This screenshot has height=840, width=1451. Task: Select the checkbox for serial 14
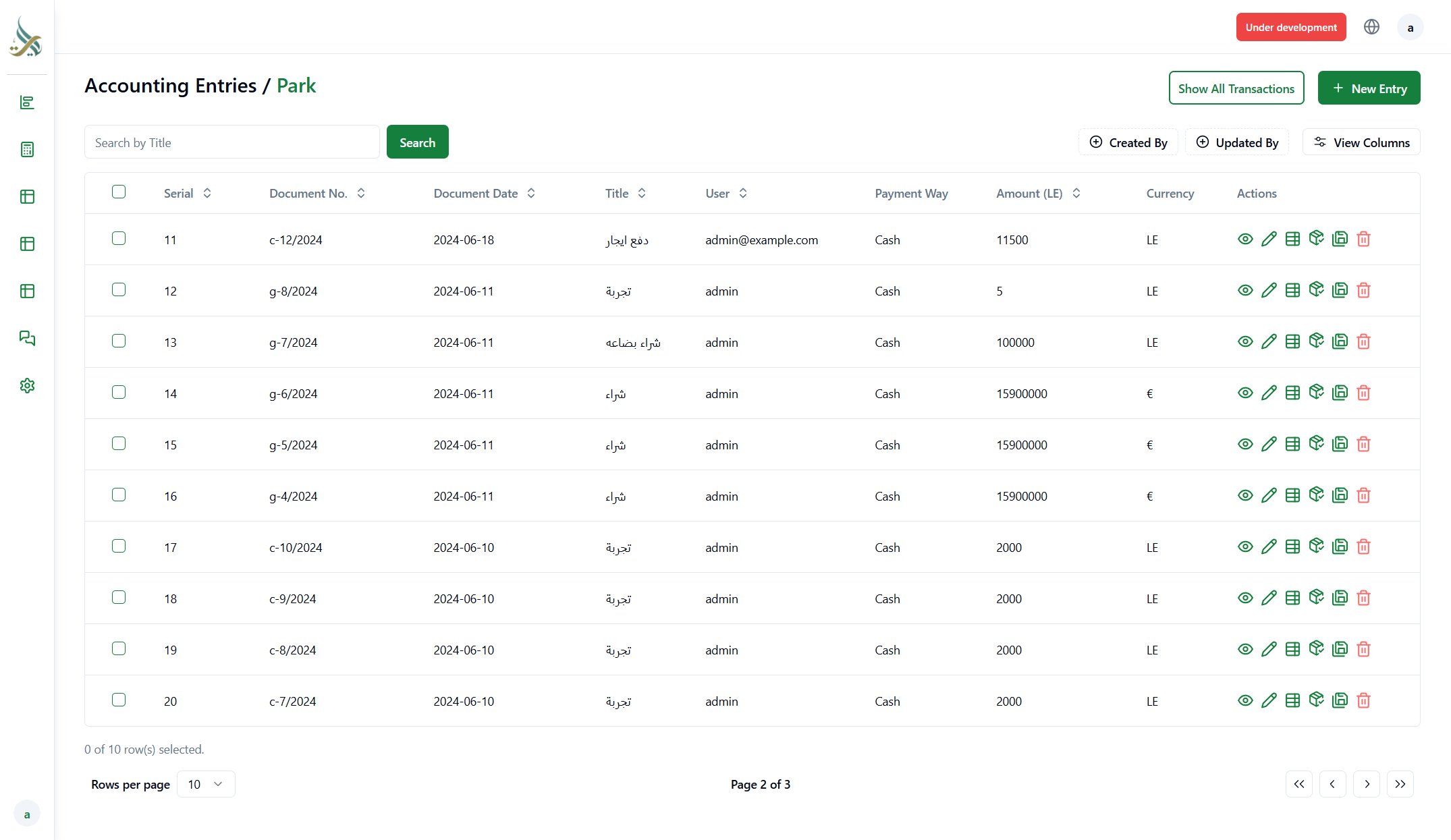pos(119,392)
